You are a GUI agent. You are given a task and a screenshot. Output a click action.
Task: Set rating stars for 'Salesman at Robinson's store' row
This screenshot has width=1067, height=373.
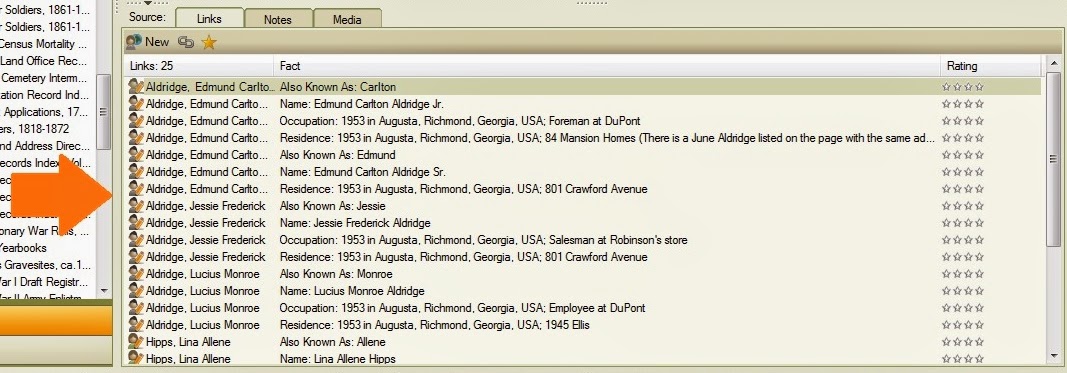[963, 240]
